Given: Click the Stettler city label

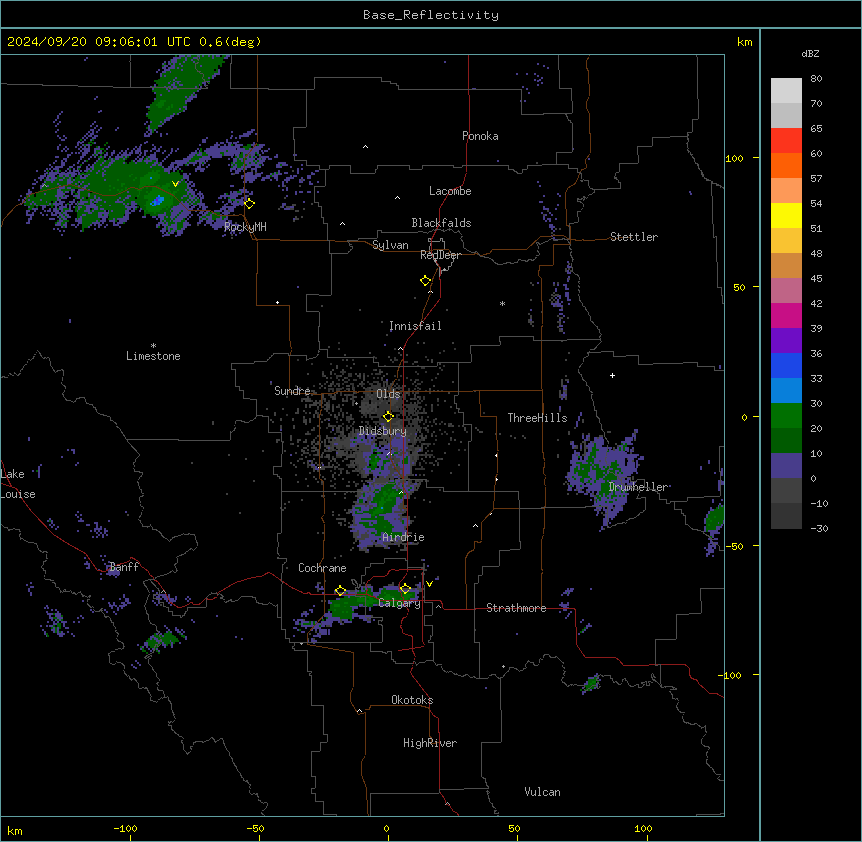Looking at the screenshot, I should pyautogui.click(x=634, y=237).
